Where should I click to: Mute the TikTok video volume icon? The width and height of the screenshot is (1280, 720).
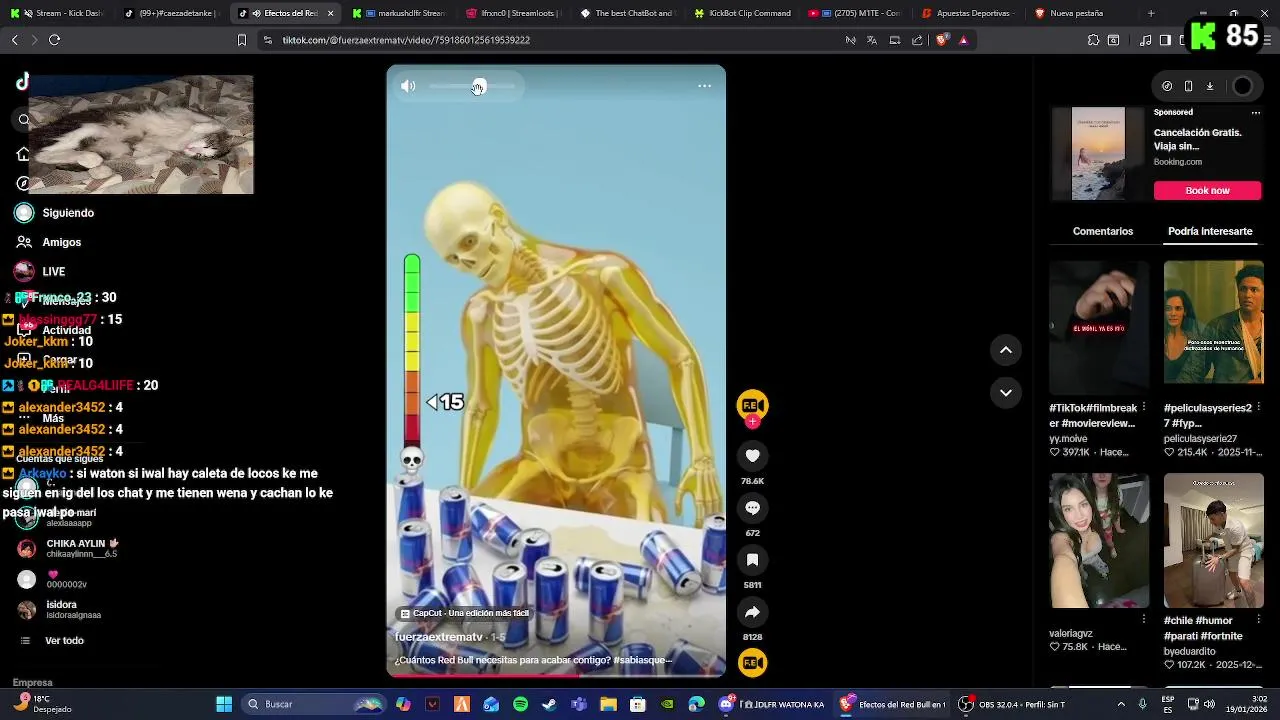(408, 86)
